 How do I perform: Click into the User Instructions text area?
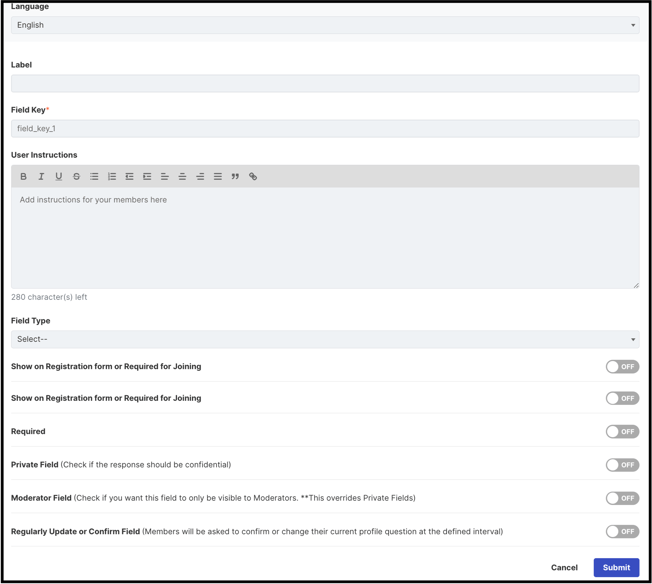325,238
